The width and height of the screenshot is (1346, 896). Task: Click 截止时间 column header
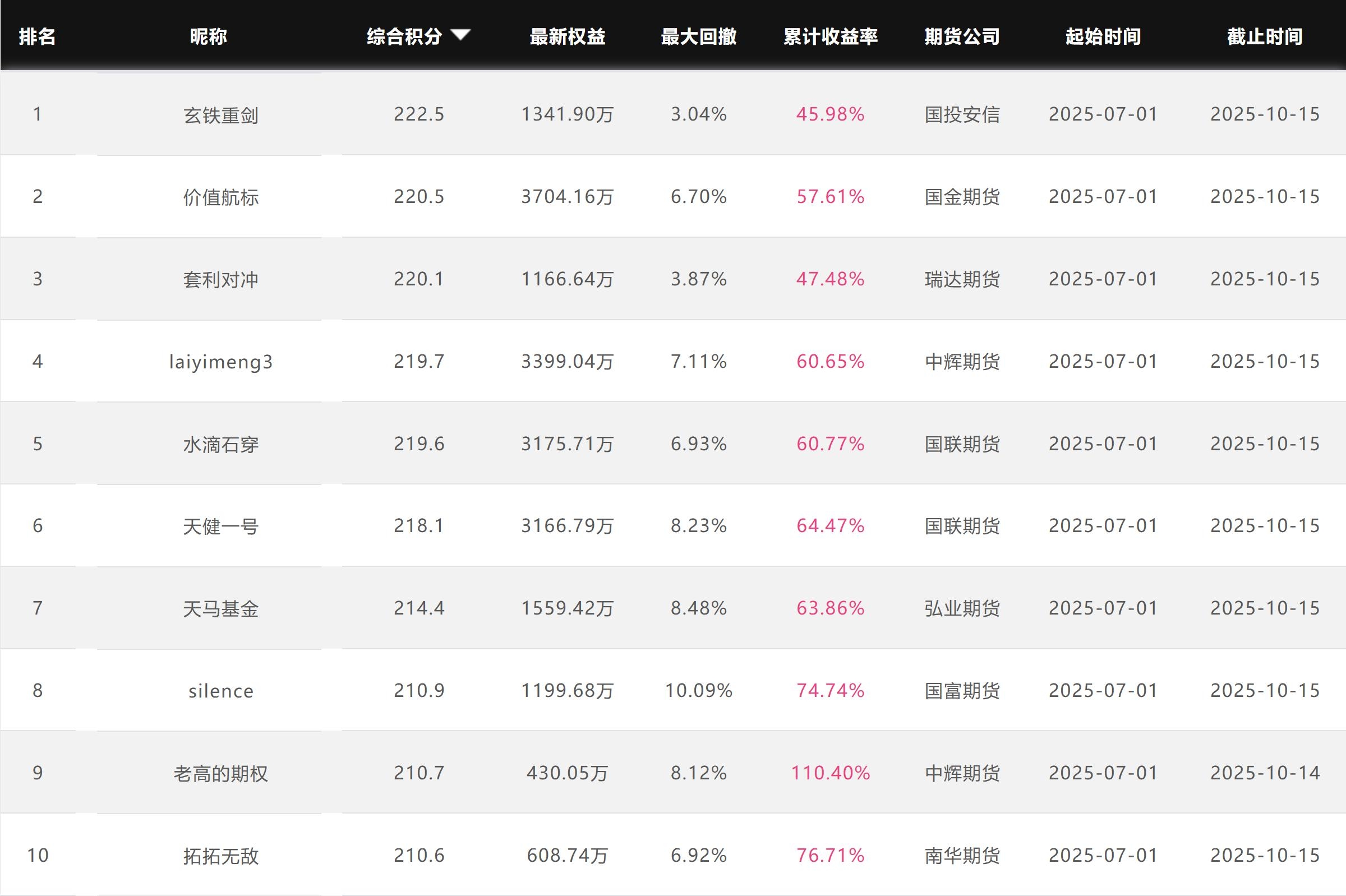pos(1264,36)
